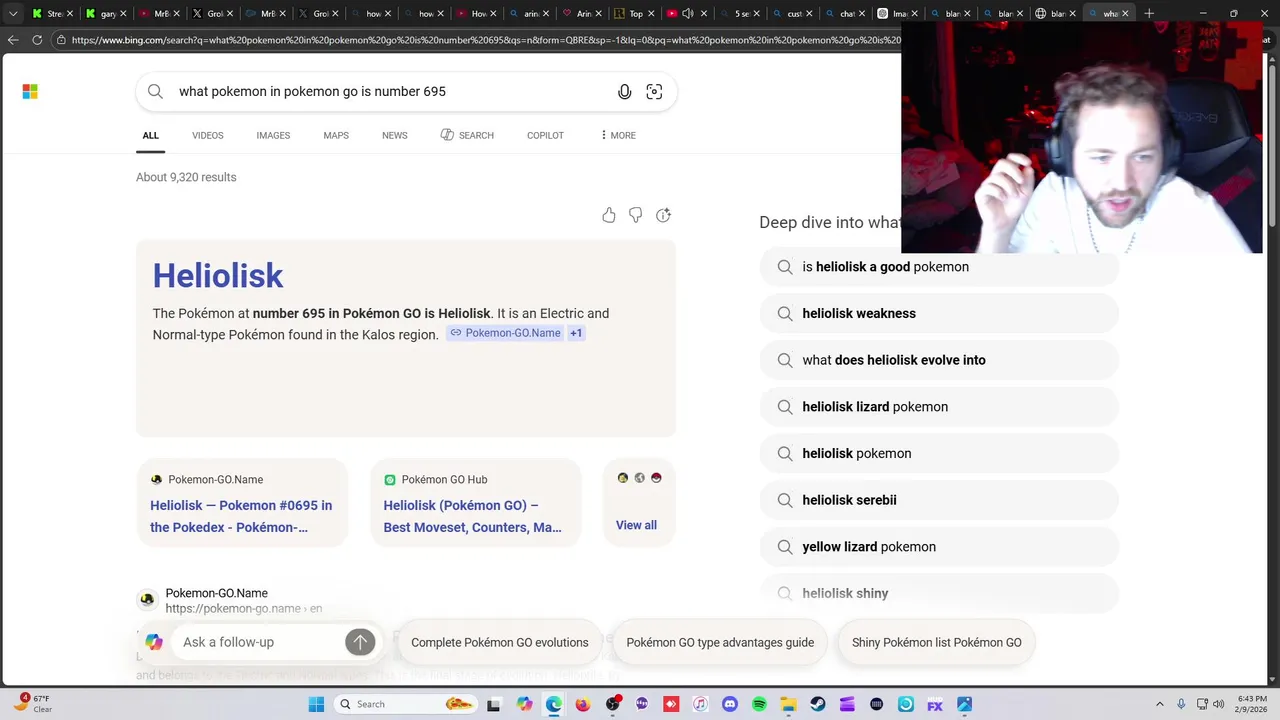
Task: Show hidden system tray icons
Action: [x=1160, y=704]
